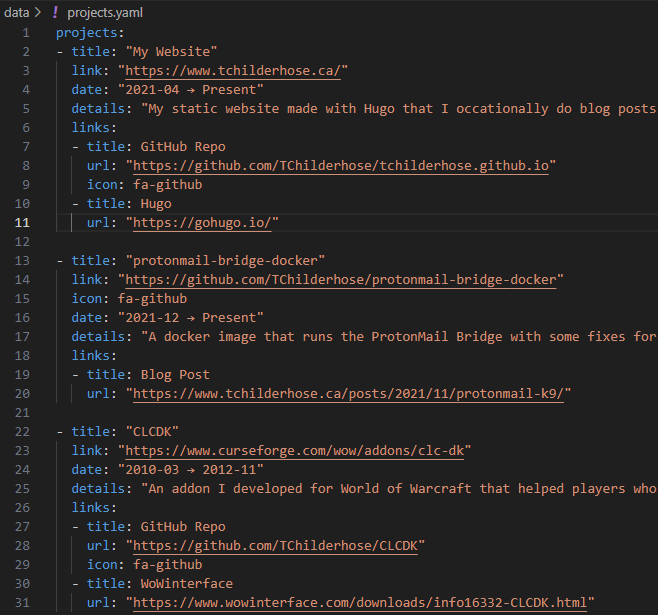
Task: Click the 'links:' key on line 26
Action: 94,508
